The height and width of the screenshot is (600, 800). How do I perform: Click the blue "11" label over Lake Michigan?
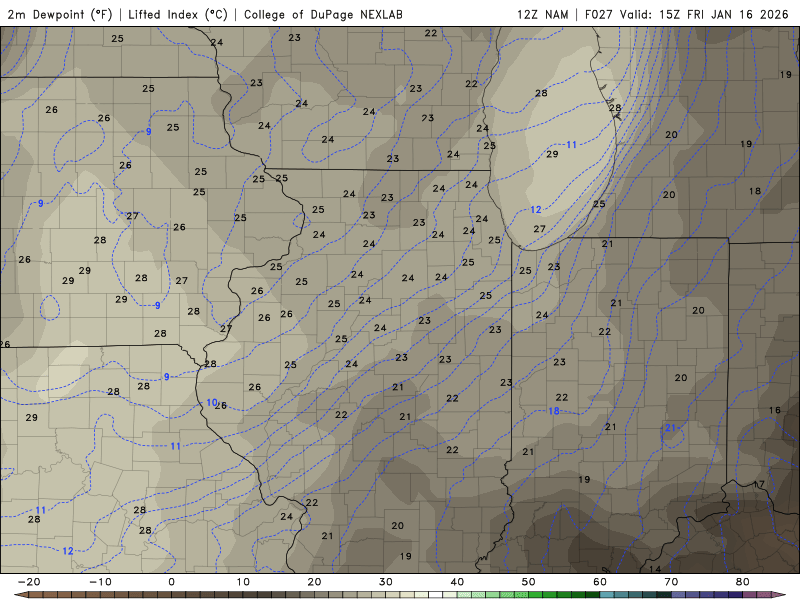[x=571, y=145]
